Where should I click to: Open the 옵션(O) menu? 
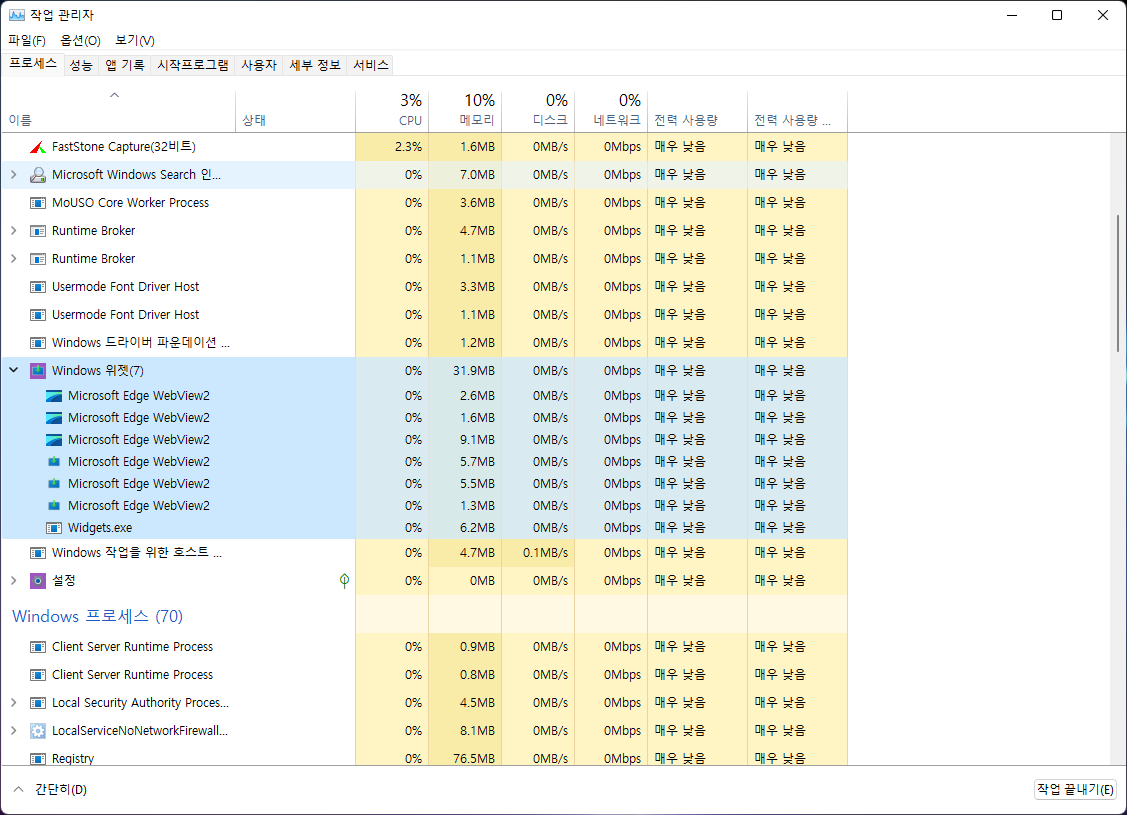click(x=80, y=40)
